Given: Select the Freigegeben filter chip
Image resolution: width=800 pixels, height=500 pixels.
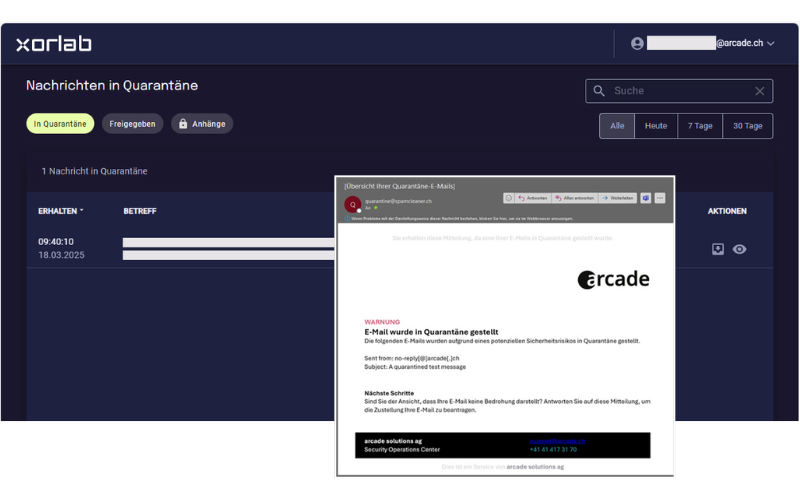Looking at the screenshot, I should click(x=132, y=124).
